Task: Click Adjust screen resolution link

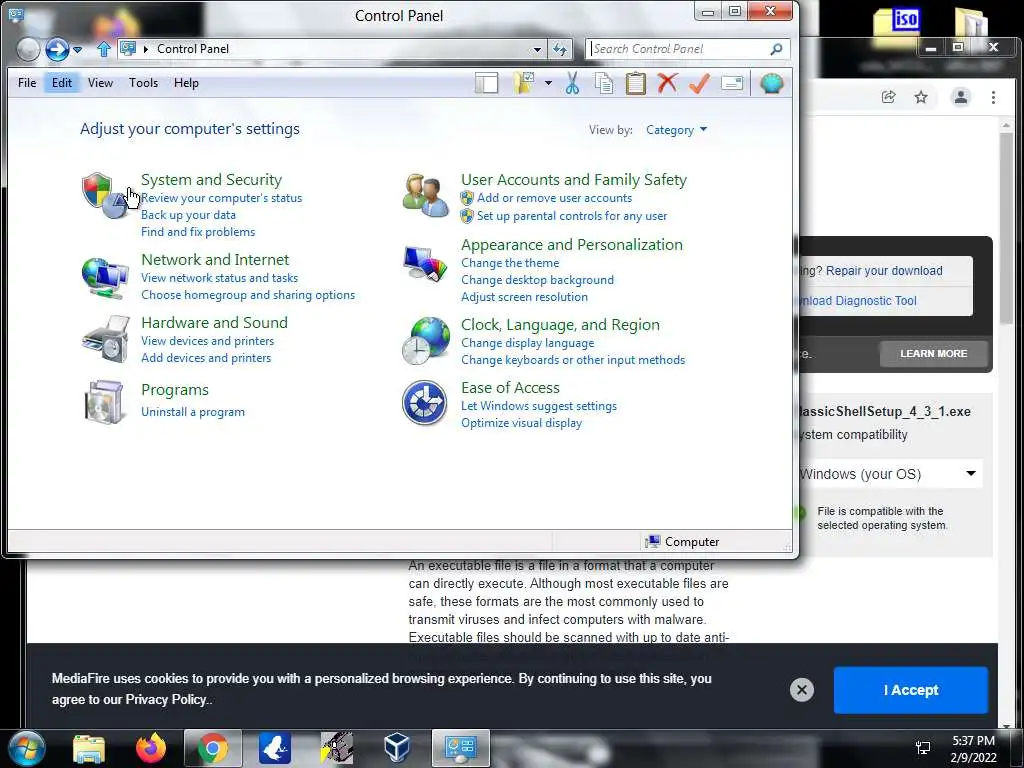Action: 524,297
